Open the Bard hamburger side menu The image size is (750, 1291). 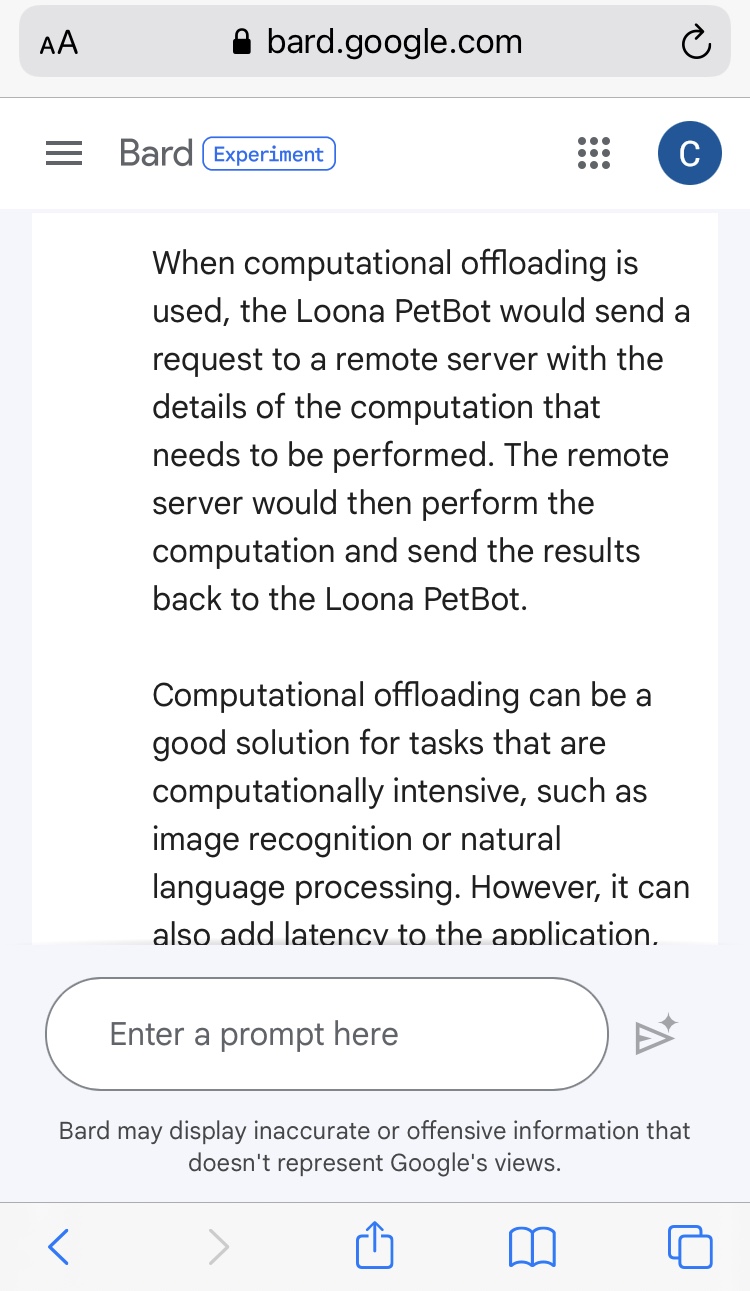[x=64, y=154]
